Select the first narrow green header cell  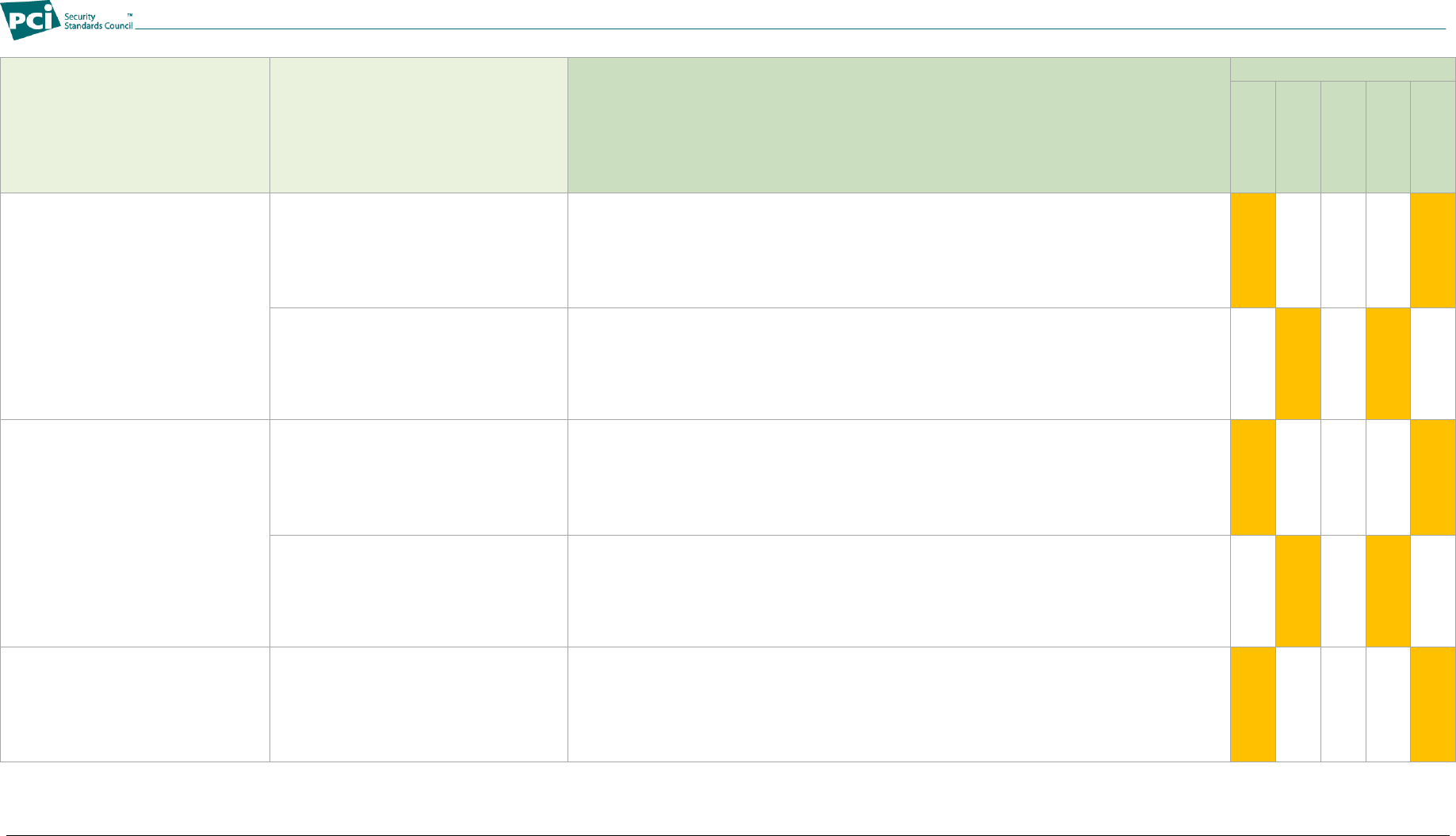point(1253,137)
